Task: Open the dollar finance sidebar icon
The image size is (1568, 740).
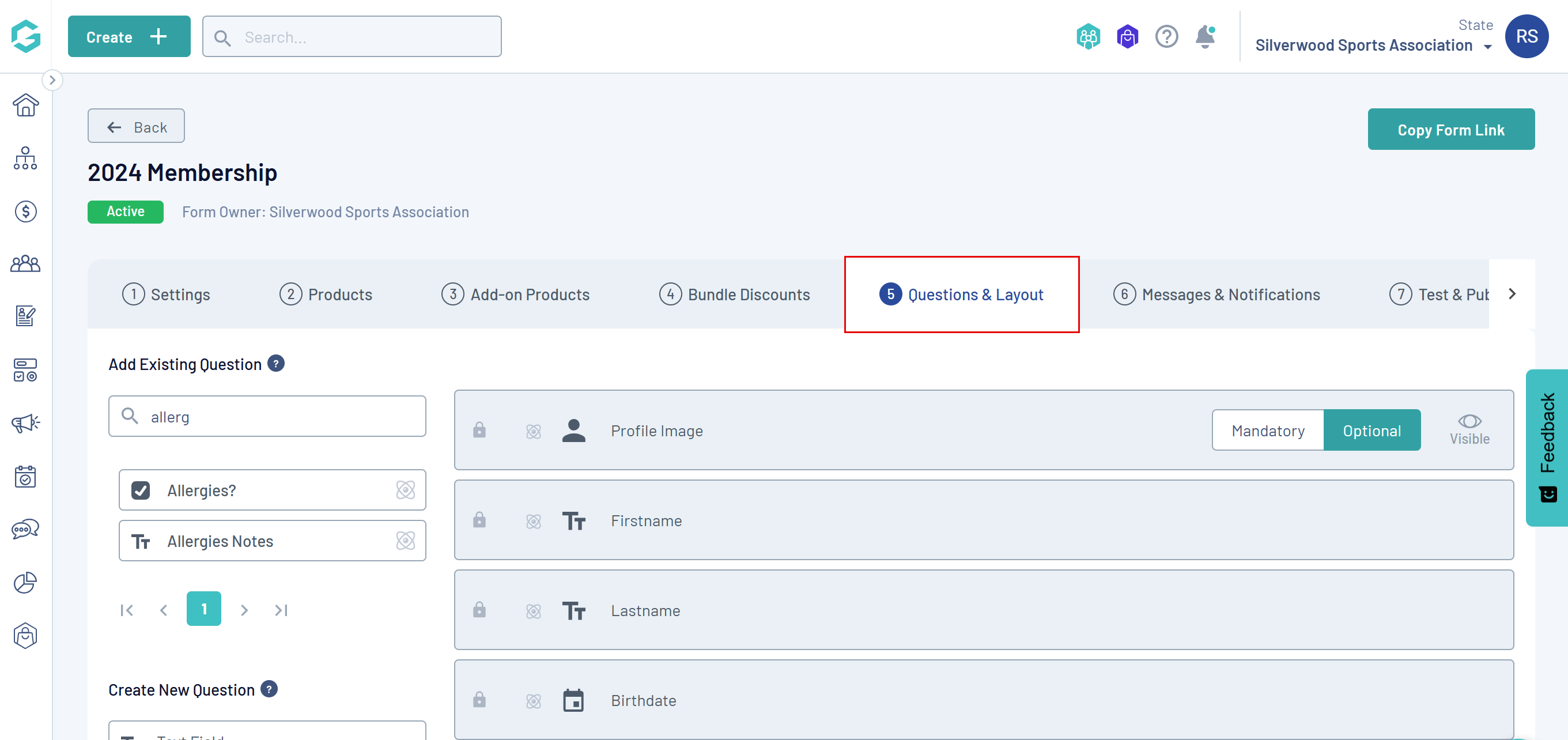Action: (x=25, y=211)
